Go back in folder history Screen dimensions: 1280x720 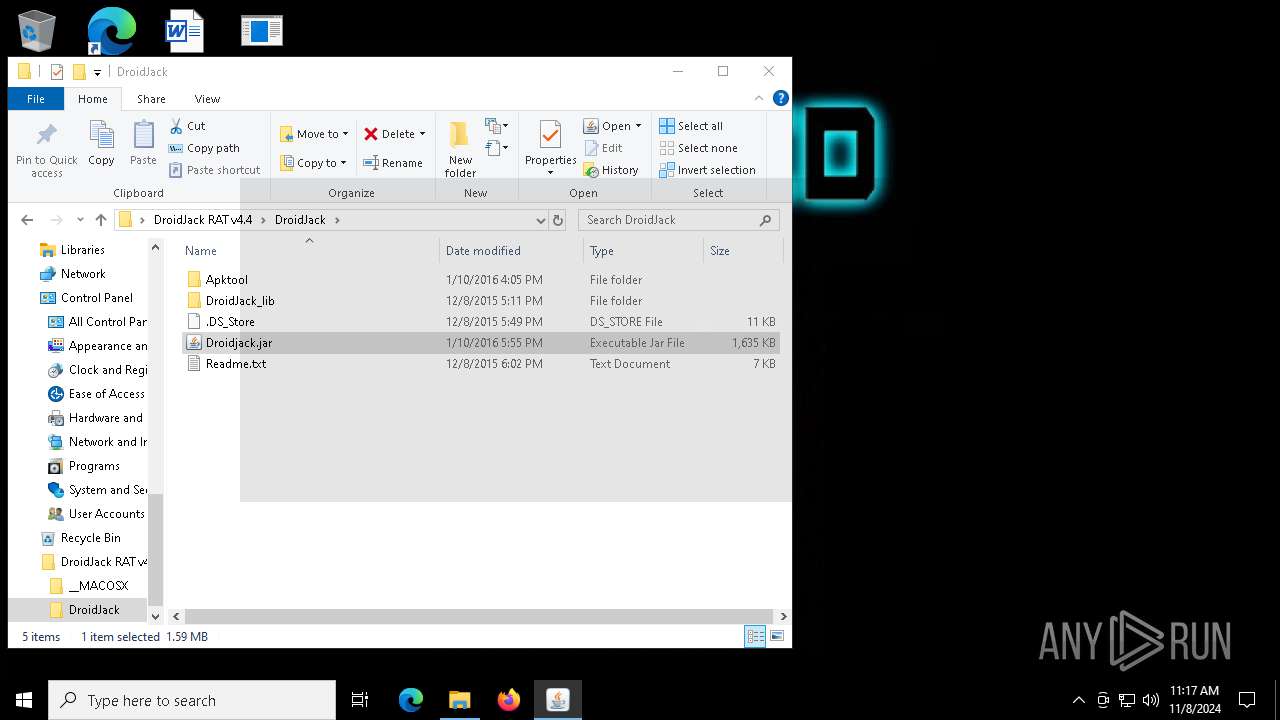(x=27, y=220)
